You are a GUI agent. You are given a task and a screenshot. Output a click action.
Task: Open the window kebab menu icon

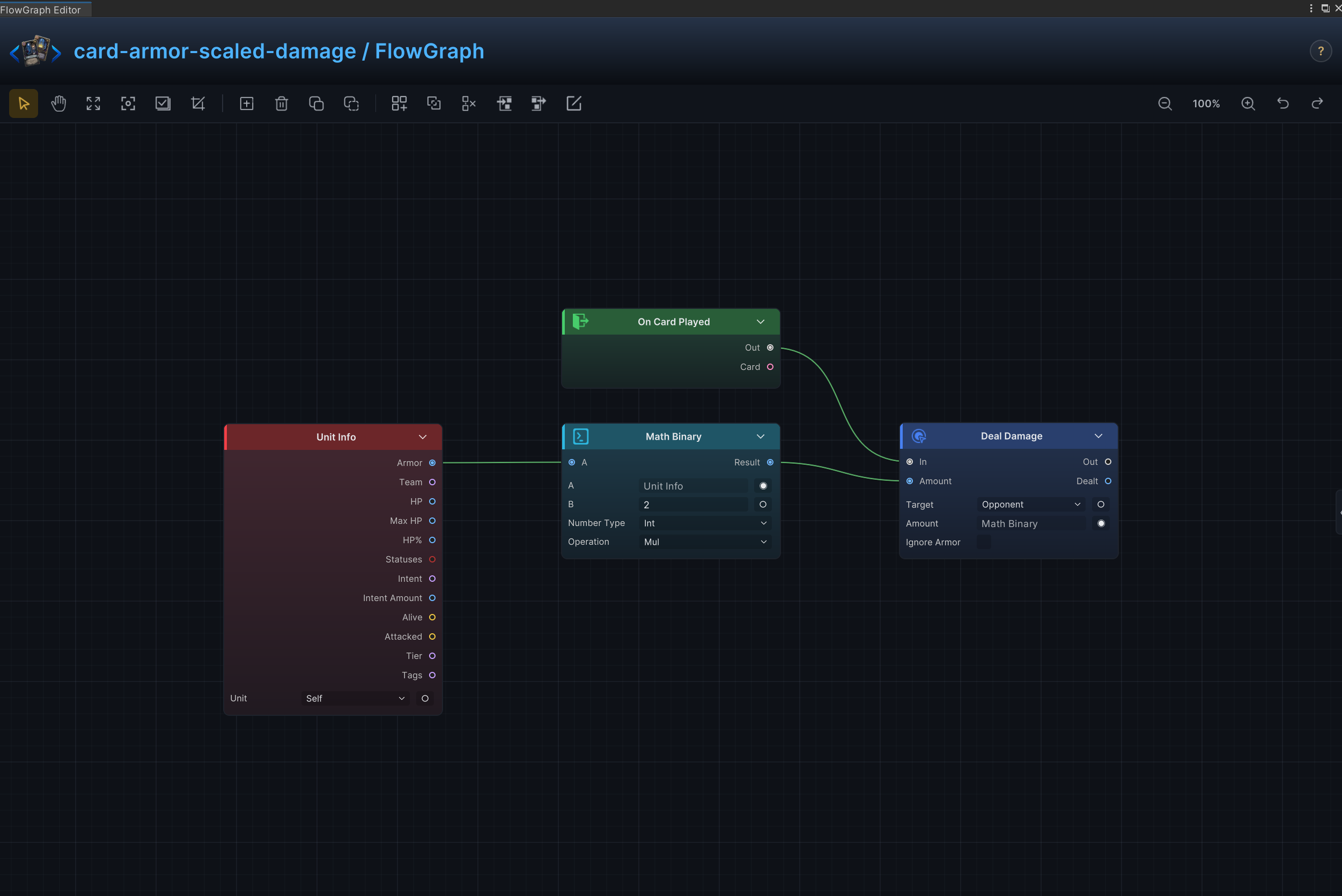[x=1311, y=8]
